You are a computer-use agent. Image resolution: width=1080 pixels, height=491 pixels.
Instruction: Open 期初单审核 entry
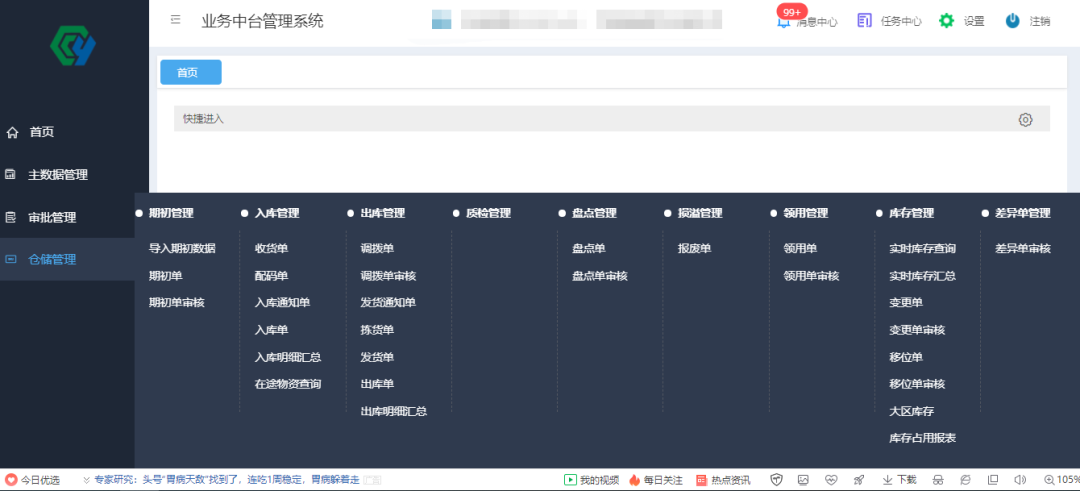177,302
